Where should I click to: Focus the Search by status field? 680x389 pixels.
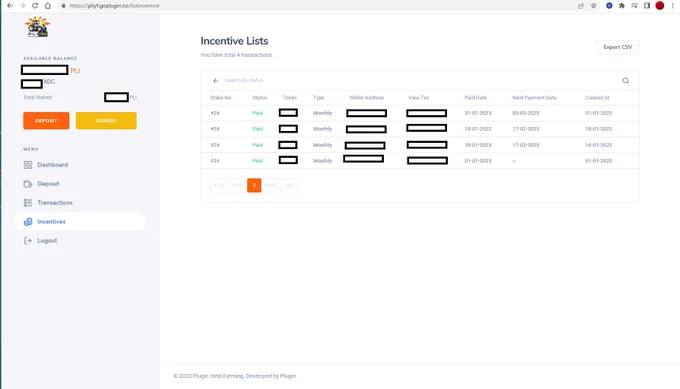tap(420, 81)
